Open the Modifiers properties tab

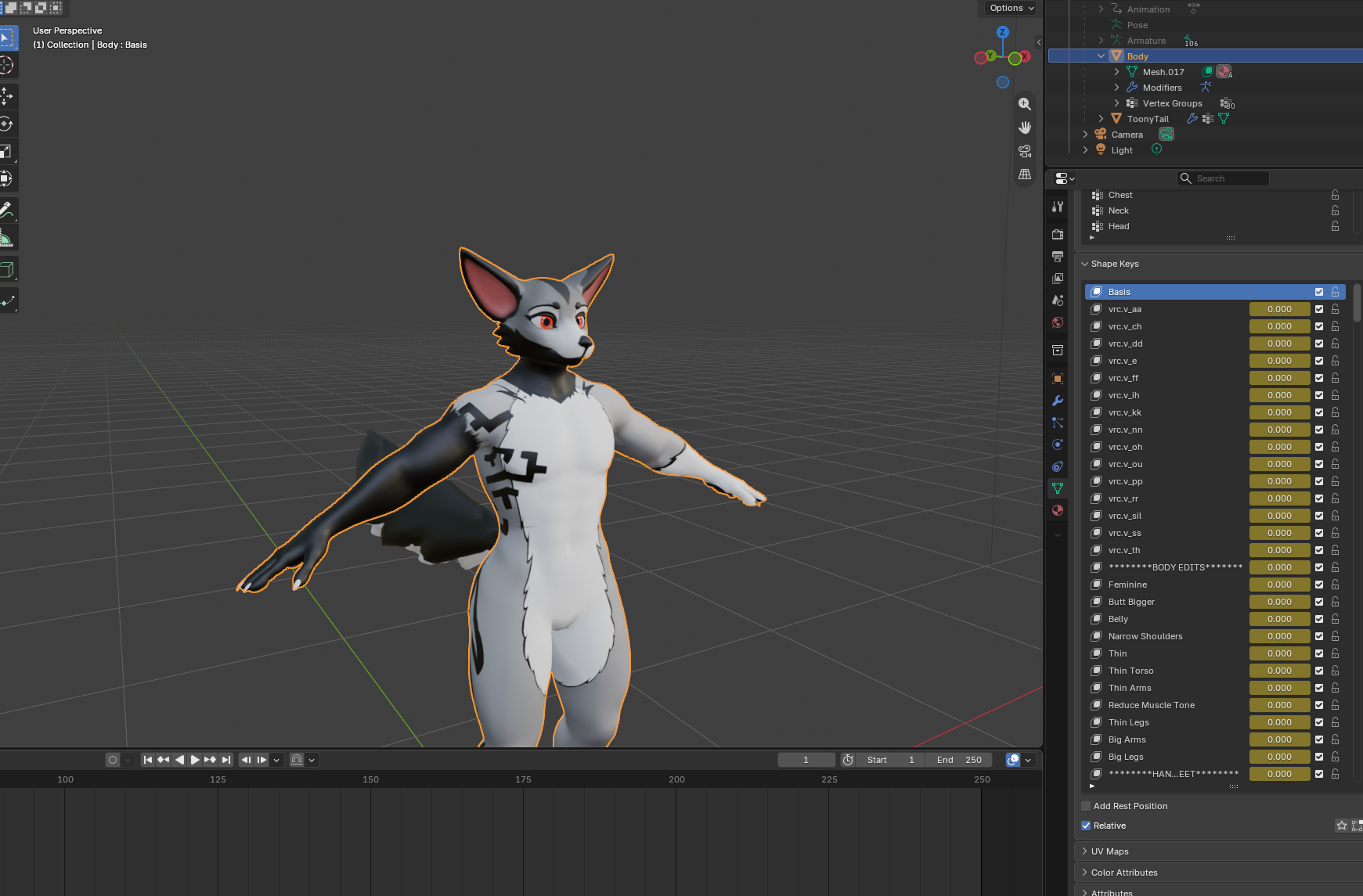tap(1058, 401)
